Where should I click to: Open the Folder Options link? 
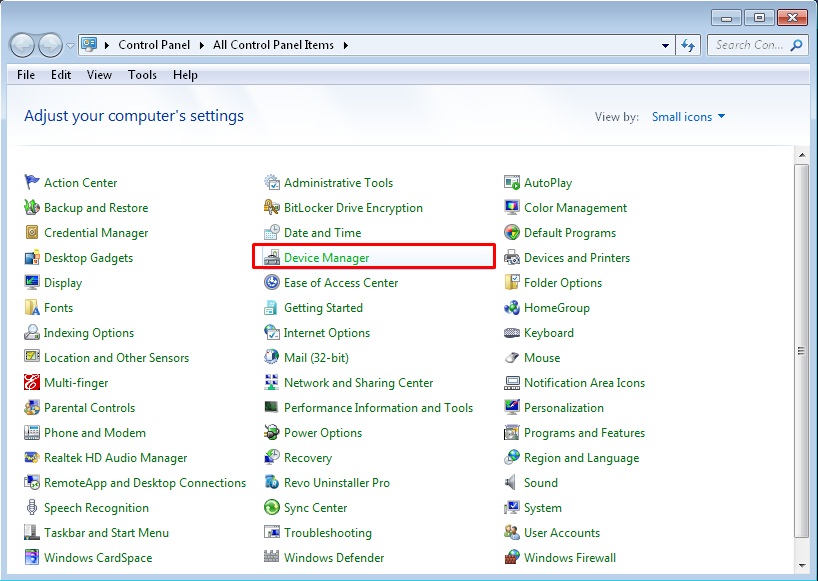point(563,283)
